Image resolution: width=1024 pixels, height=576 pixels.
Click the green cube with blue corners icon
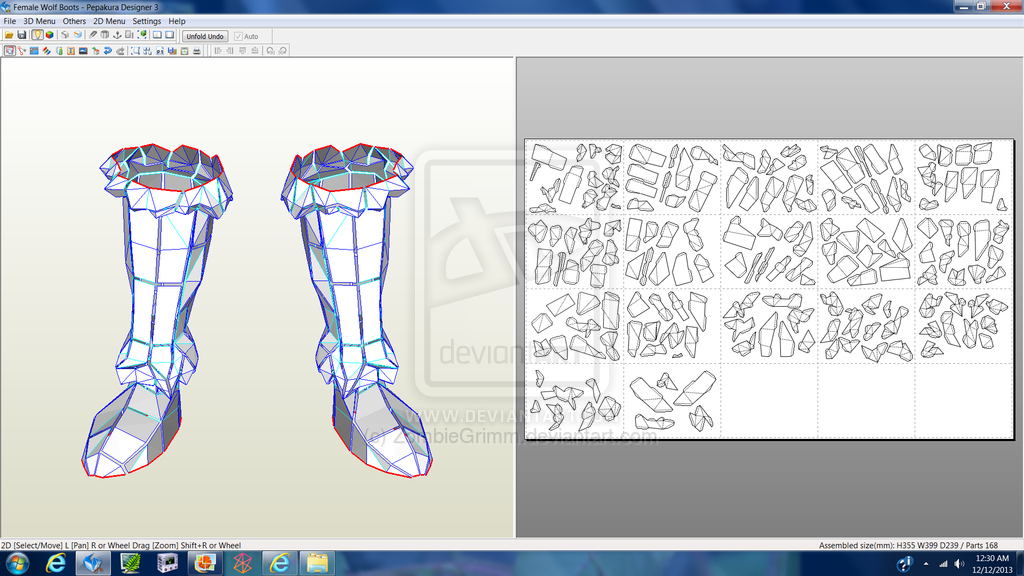(142, 35)
